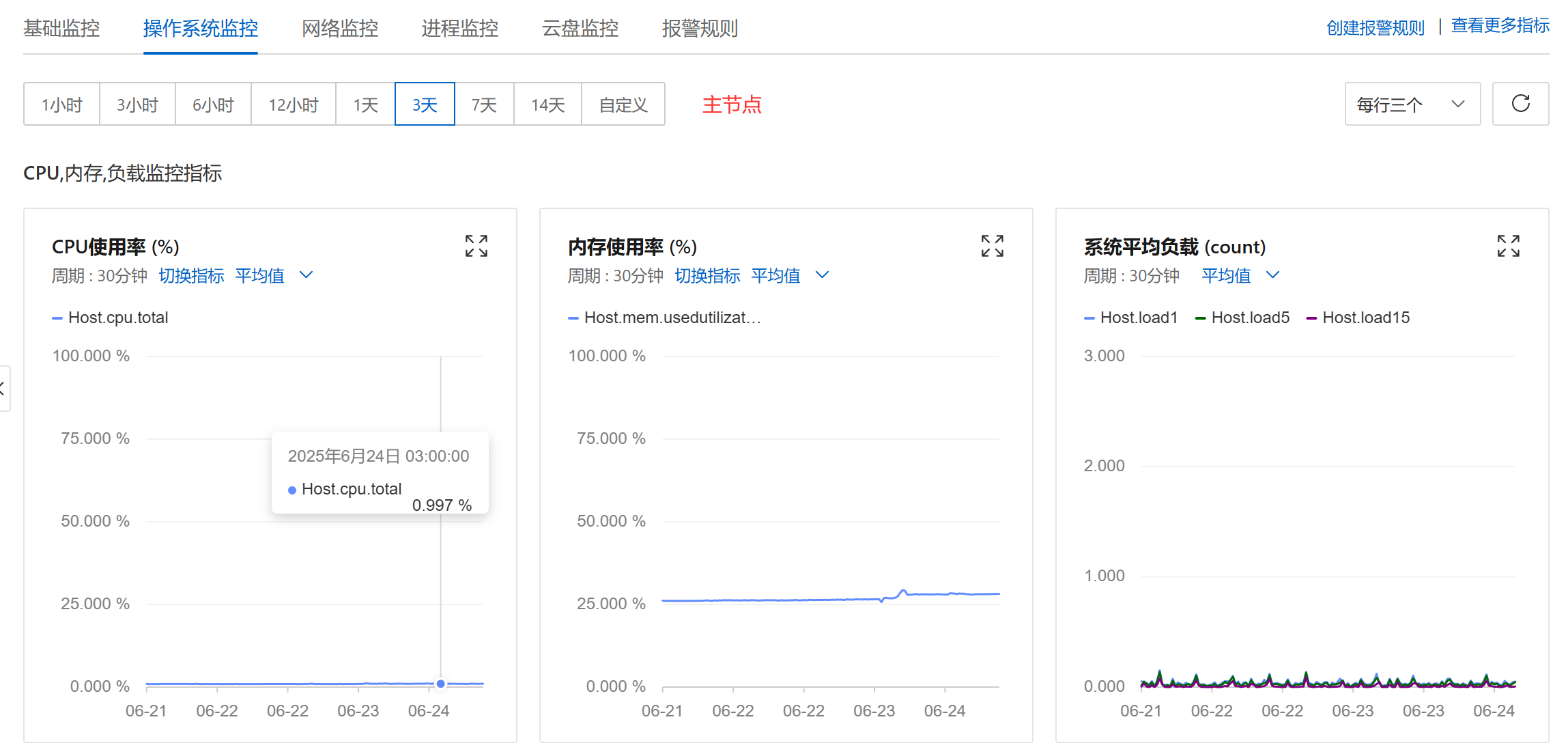Open 平均值 dropdown in 内存使用率 card
This screenshot has width=1568, height=754.
pos(790,275)
